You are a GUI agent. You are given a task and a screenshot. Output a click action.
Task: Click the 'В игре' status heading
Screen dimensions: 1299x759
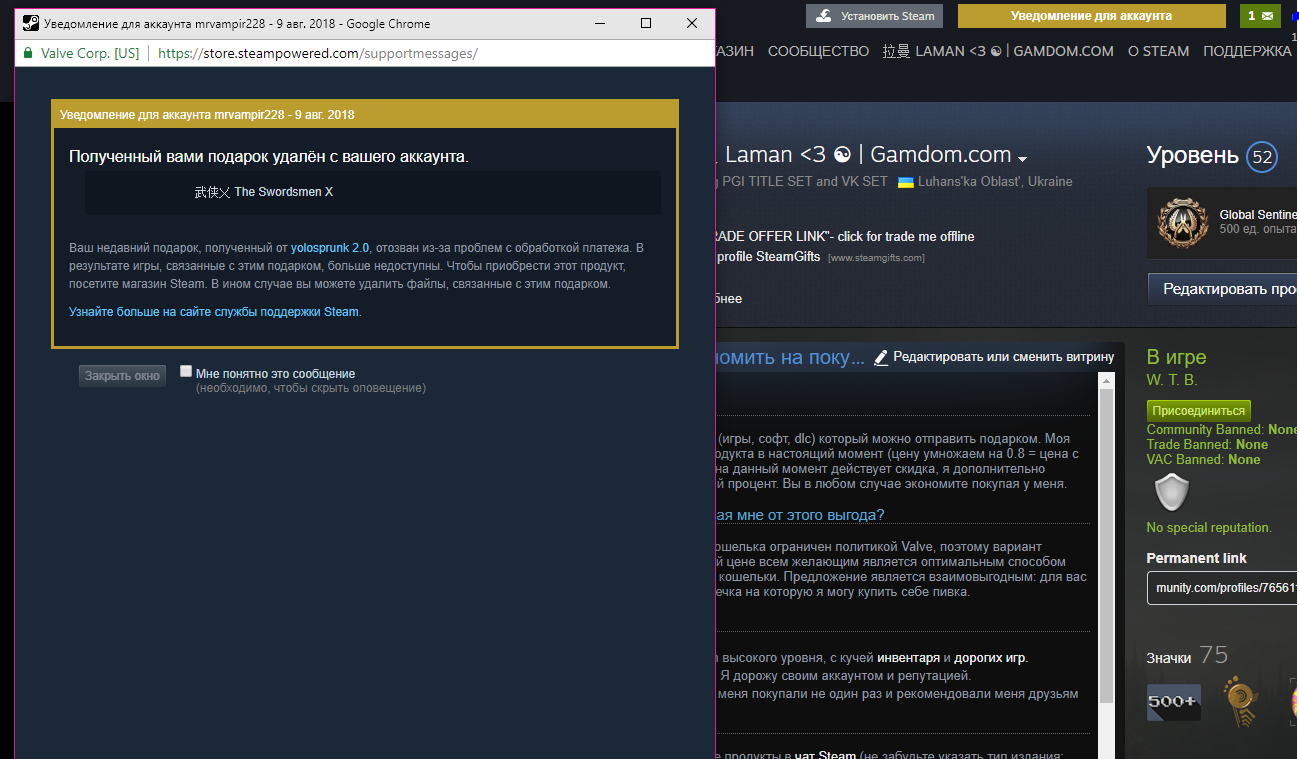click(1177, 357)
